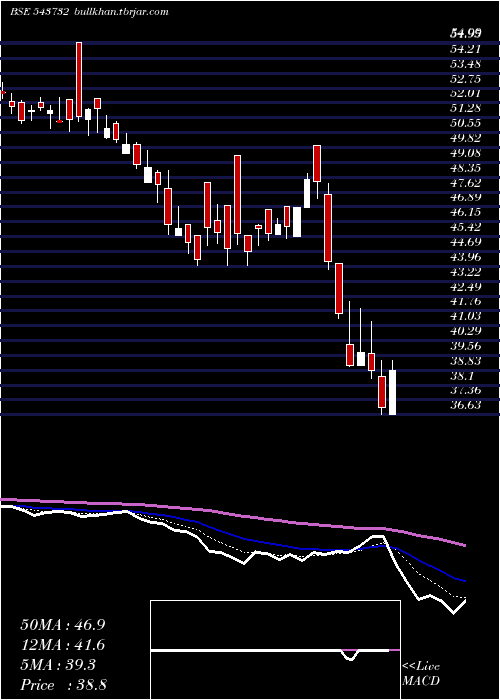500x700 pixels.
Task: Click the 52.75 price level label
Action: click(x=466, y=79)
